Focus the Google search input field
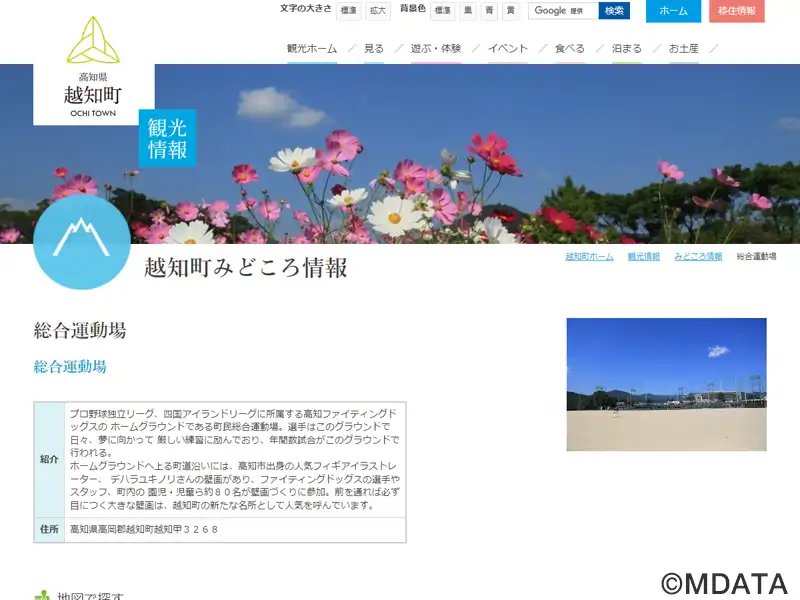Viewport: 800px width, 600px height. click(563, 11)
